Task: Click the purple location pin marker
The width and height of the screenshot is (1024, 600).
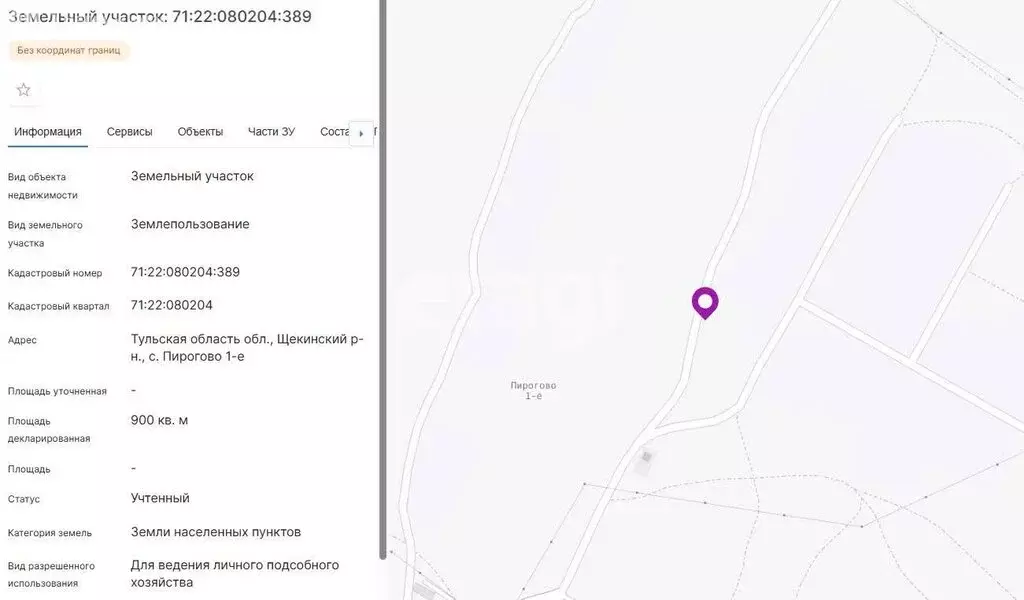Action: [x=705, y=303]
